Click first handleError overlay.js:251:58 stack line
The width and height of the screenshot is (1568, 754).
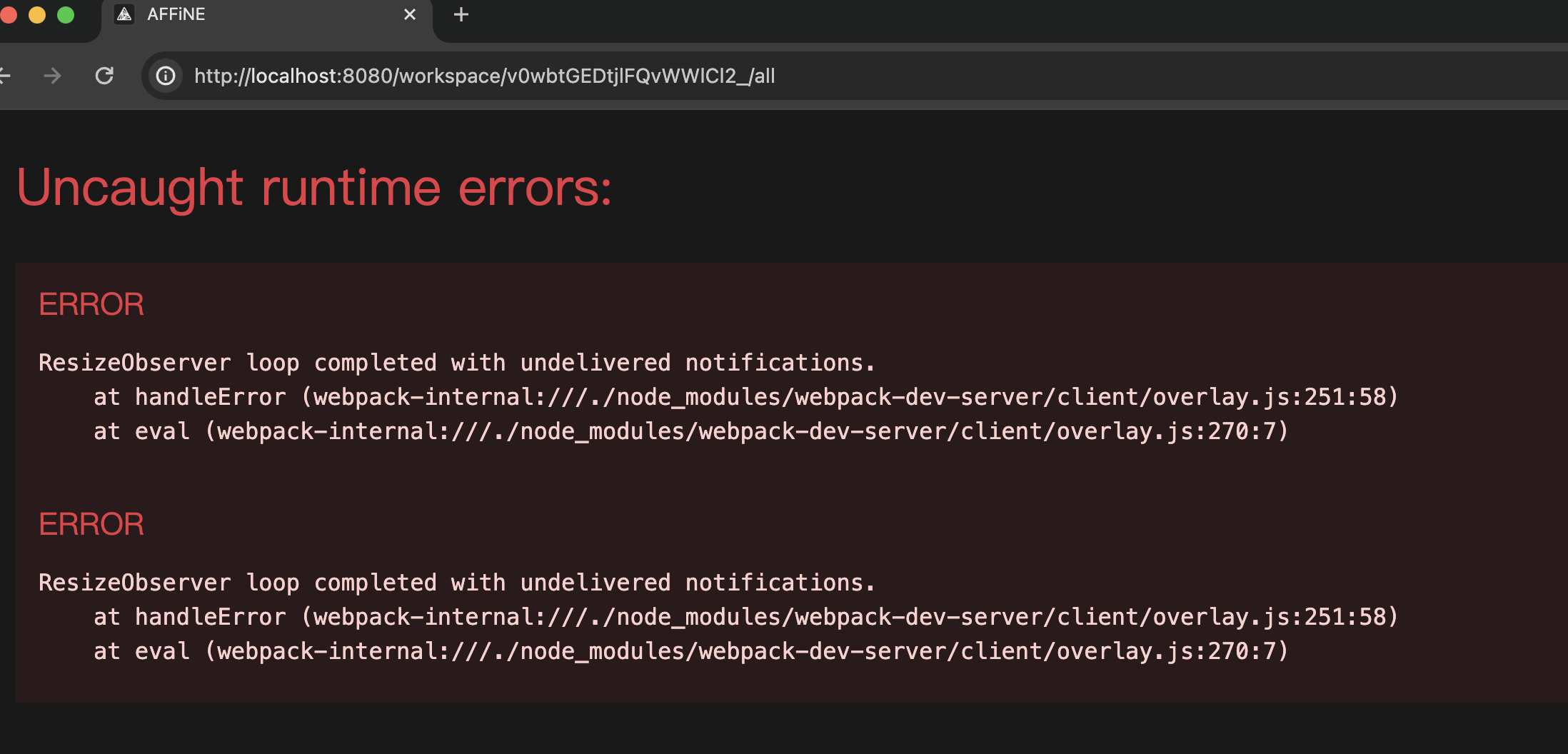click(x=745, y=397)
